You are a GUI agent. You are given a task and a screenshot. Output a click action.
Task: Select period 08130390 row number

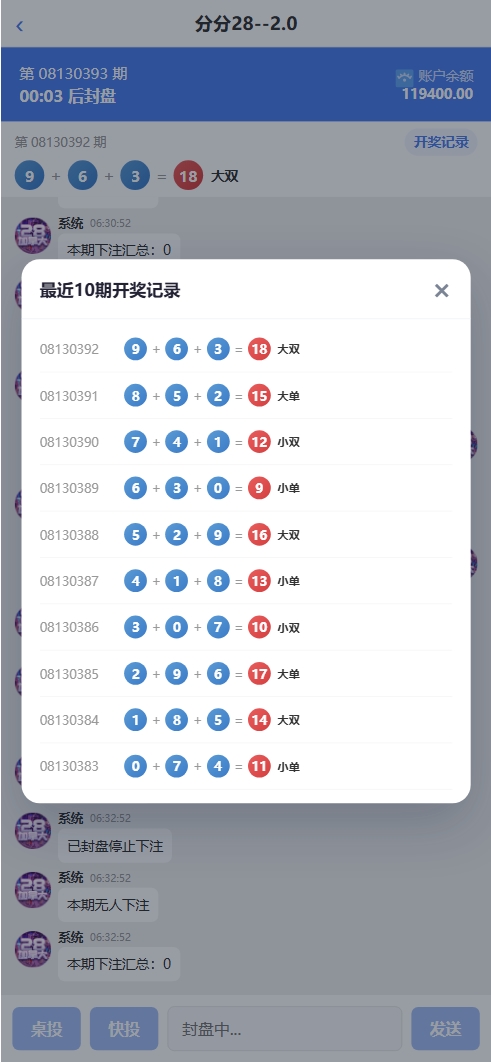69,442
